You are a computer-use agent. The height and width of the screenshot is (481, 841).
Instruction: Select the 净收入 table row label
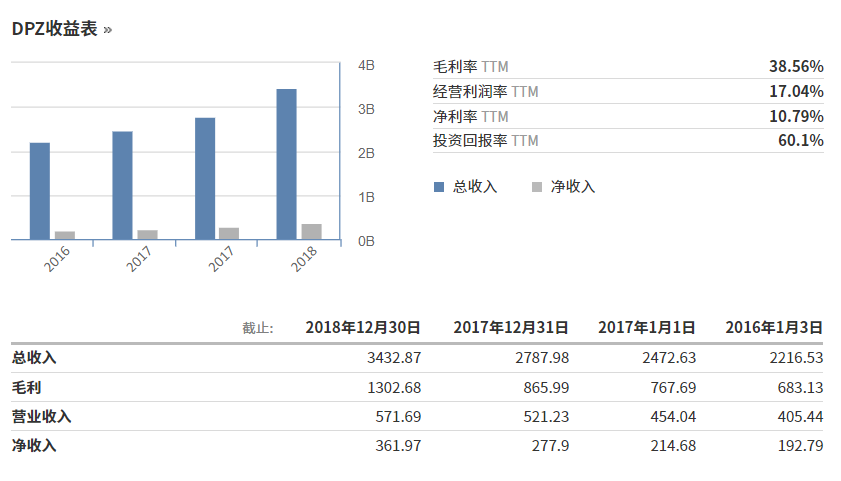34,445
